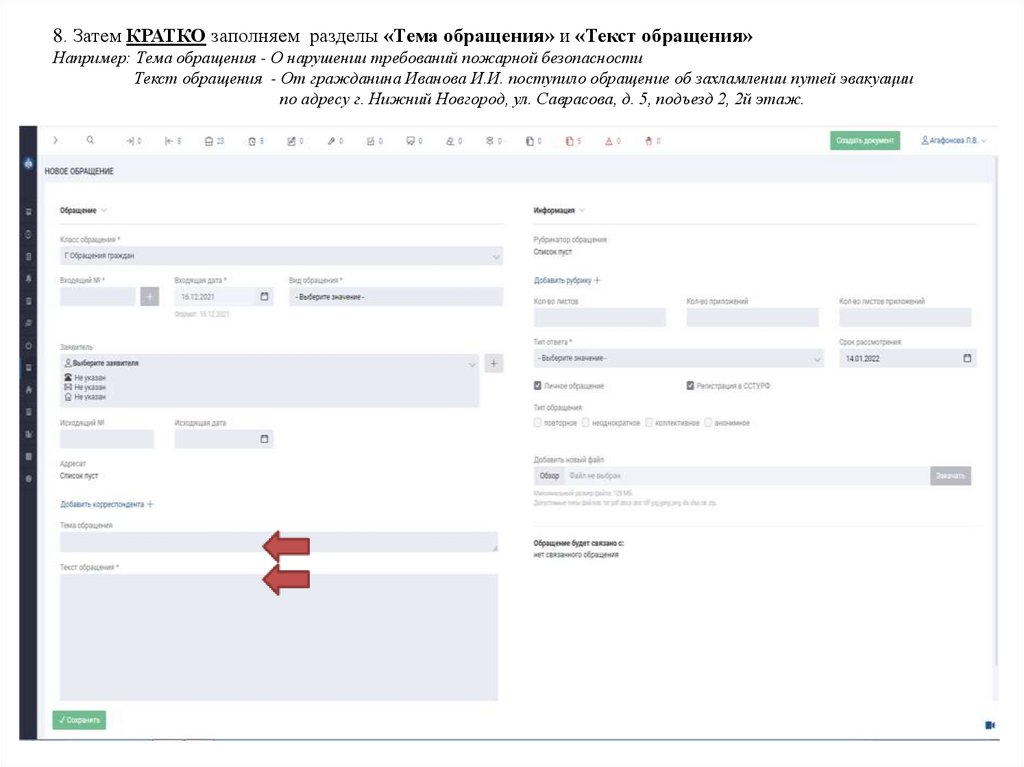Open the Вид обращения dropdown
1024x767 pixels.
click(390, 296)
